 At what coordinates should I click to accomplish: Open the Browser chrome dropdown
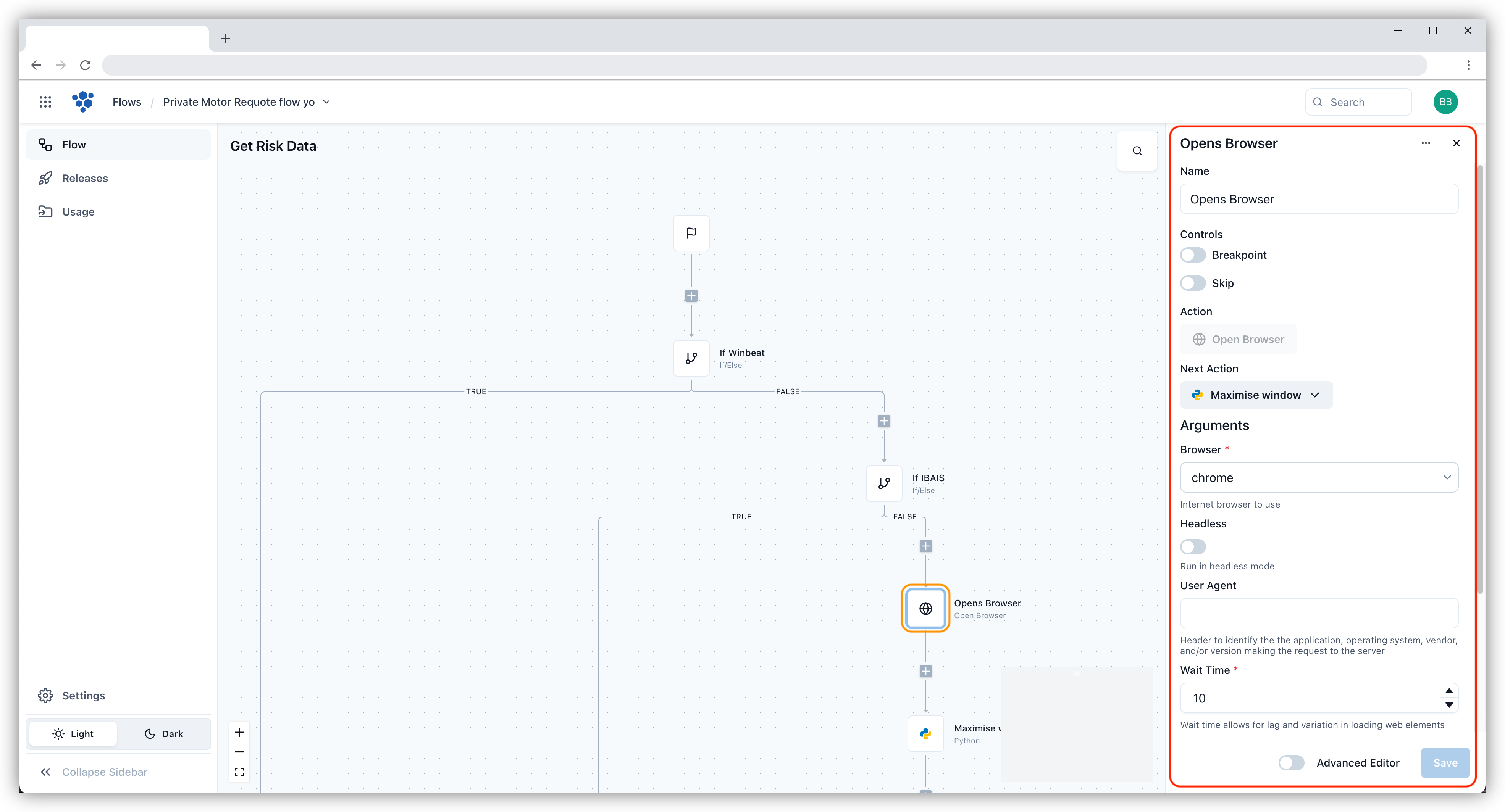pos(1319,477)
